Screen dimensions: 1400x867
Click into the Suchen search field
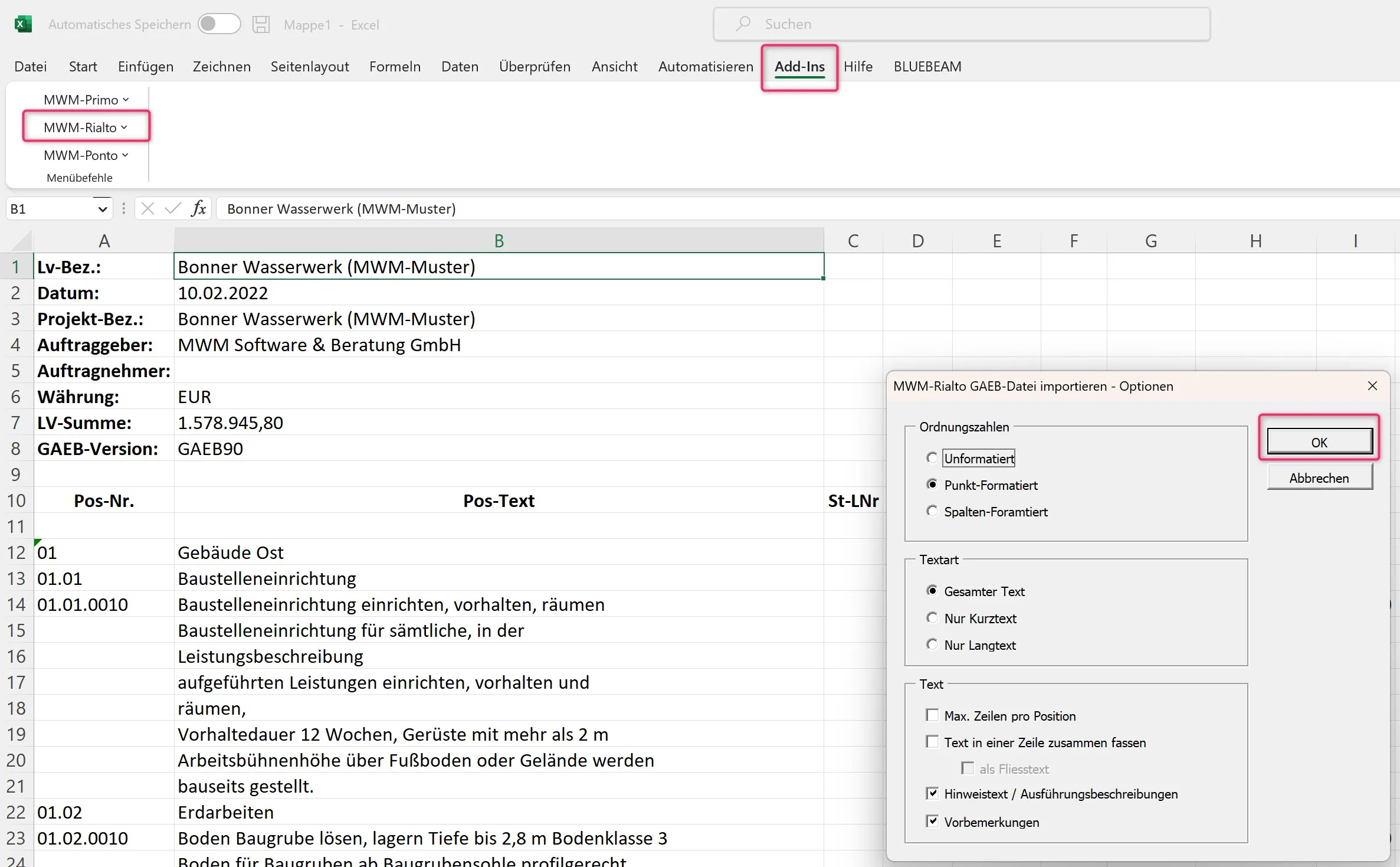pyautogui.click(x=962, y=24)
